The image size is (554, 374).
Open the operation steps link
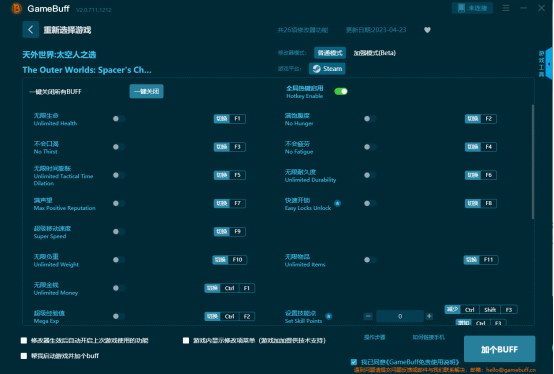[x=375, y=337]
